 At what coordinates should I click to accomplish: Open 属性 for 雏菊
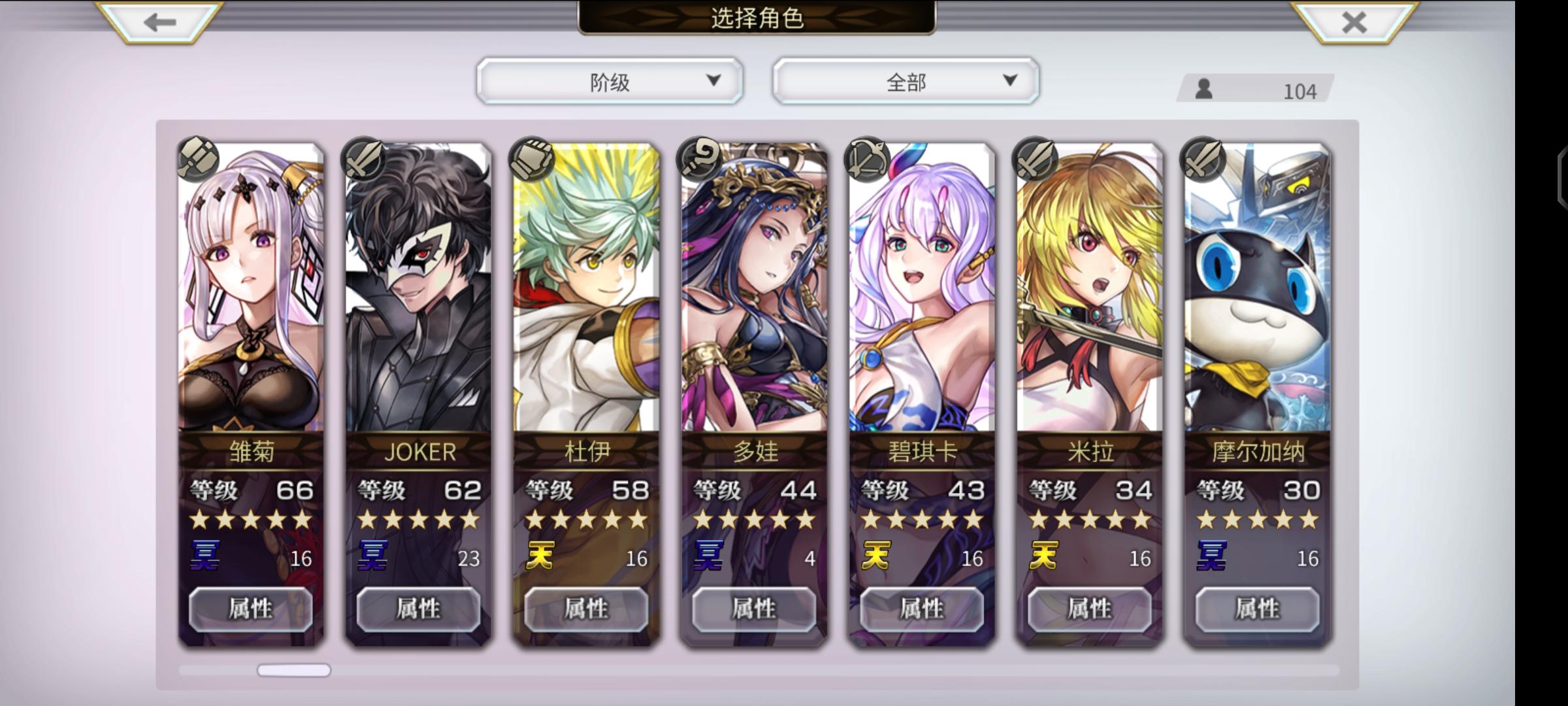point(251,609)
